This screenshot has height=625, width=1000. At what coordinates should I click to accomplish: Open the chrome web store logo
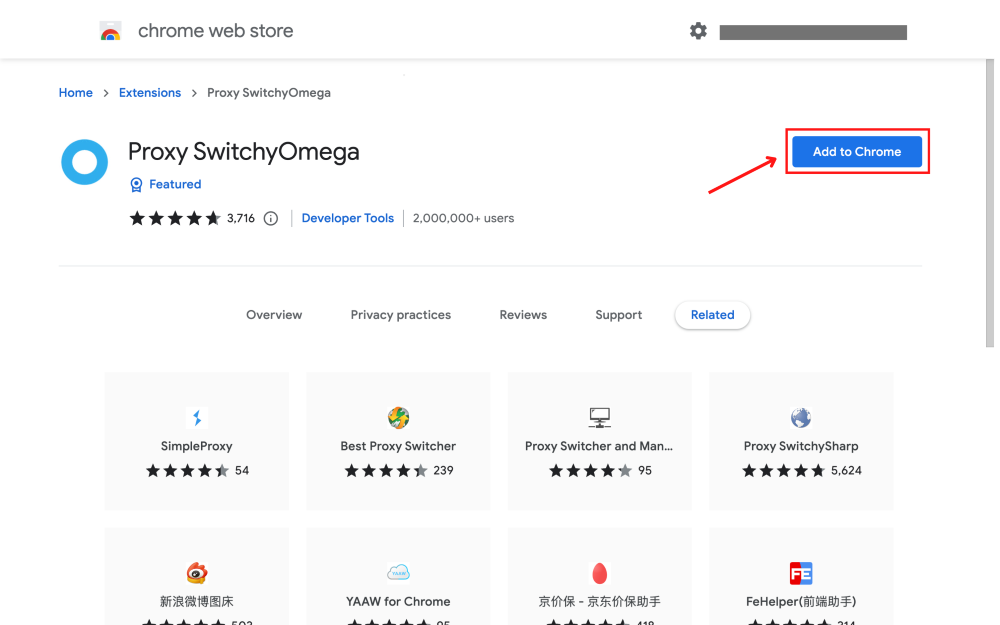[x=110, y=29]
